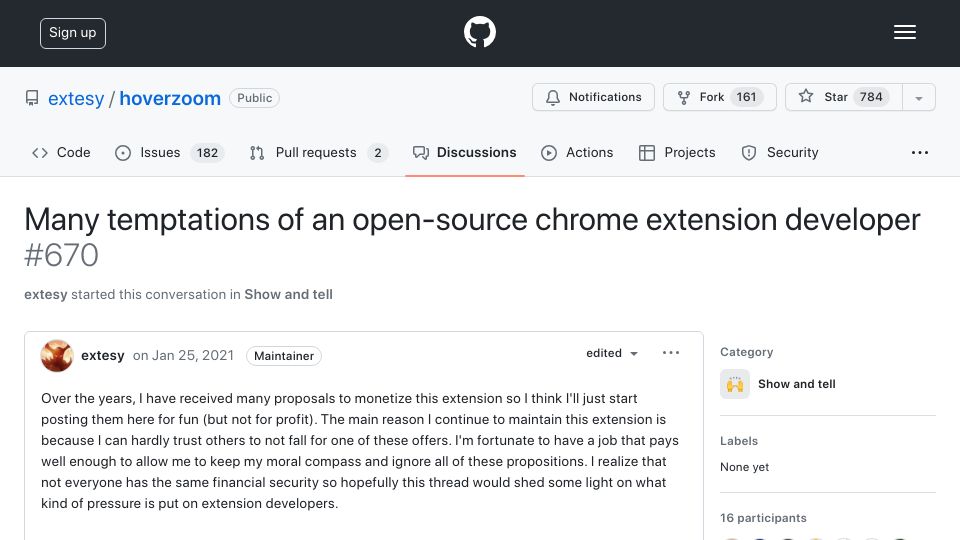The height and width of the screenshot is (540, 960).
Task: Click the Projects table icon
Action: [x=647, y=153]
